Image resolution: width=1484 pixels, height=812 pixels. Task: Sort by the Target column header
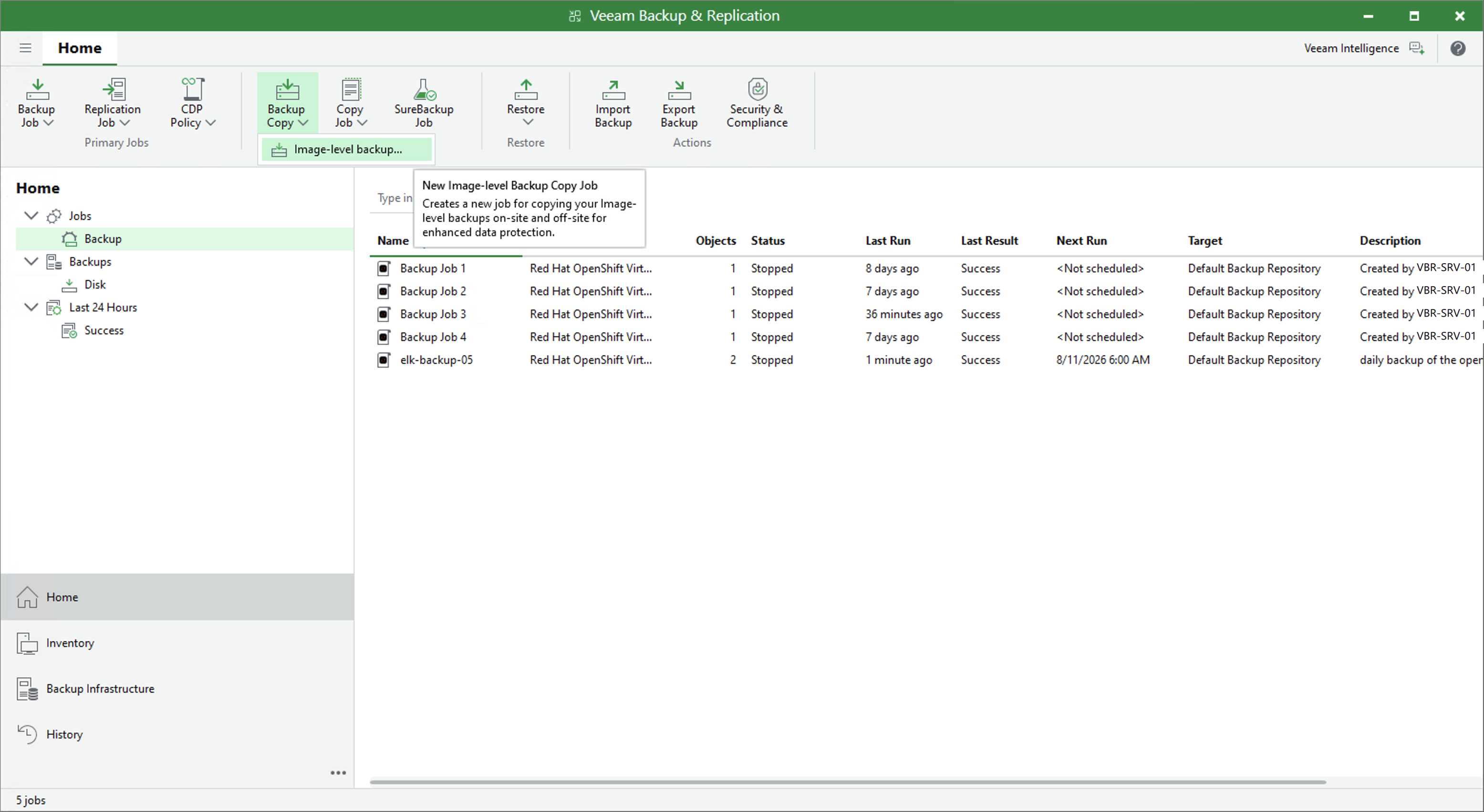1204,241
